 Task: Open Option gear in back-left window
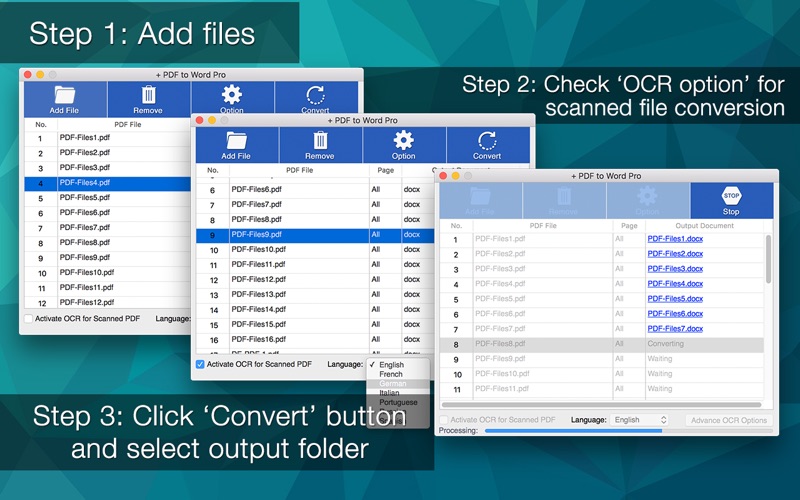(x=232, y=98)
